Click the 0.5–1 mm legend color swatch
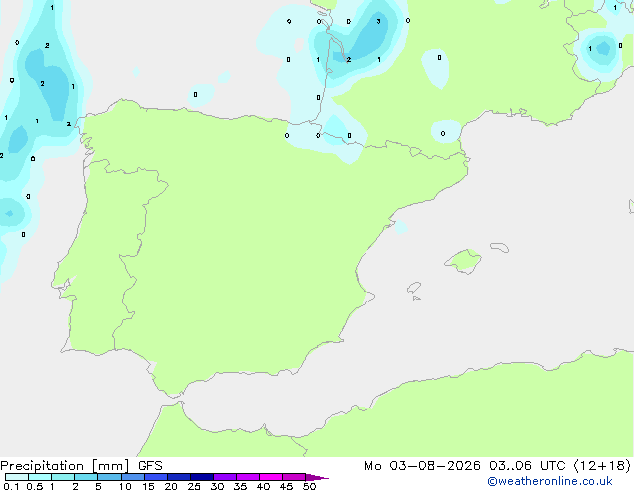The width and height of the screenshot is (634, 490). coord(40,477)
